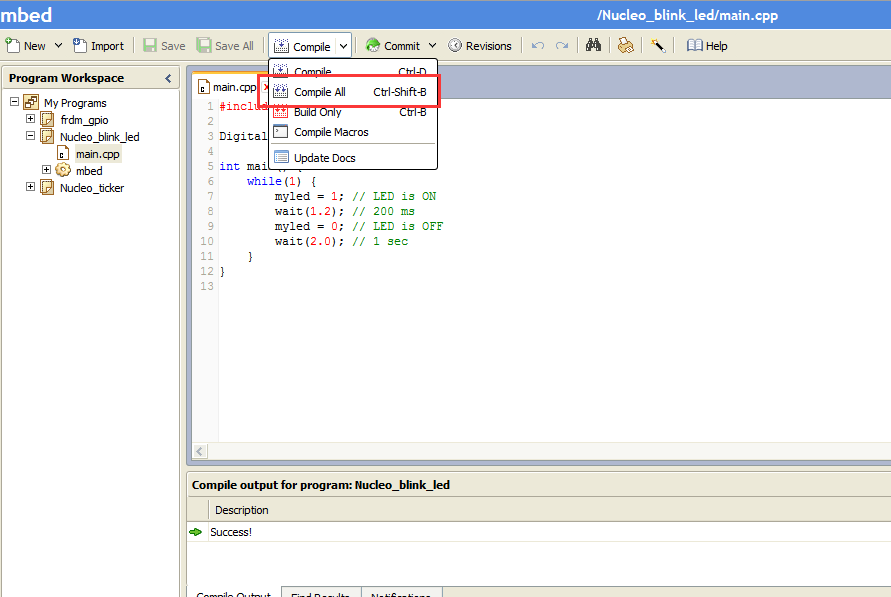The image size is (891, 597).
Task: Choose Update Docs menu entry
Action: click(353, 158)
